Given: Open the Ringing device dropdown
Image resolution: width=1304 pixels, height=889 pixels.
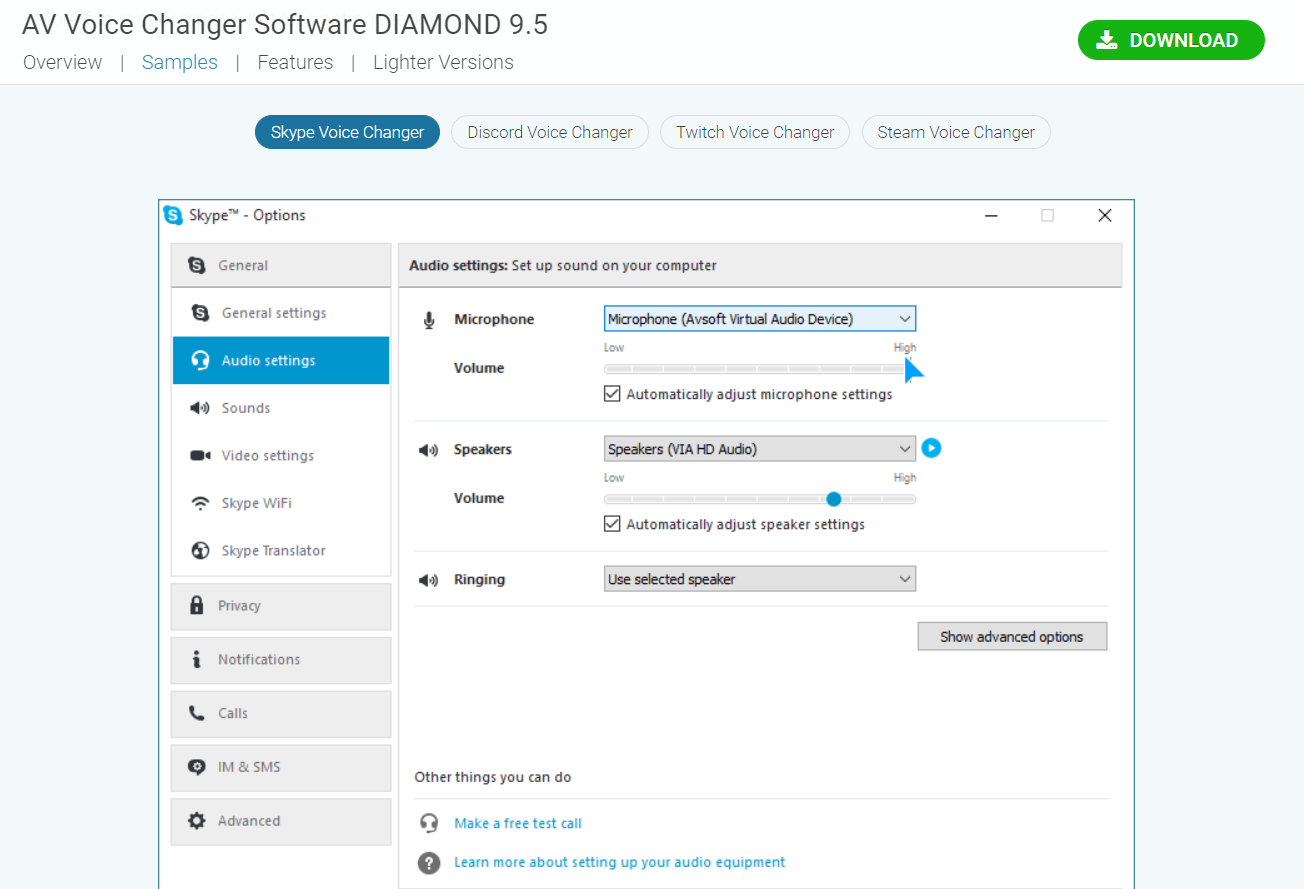Looking at the screenshot, I should (760, 579).
